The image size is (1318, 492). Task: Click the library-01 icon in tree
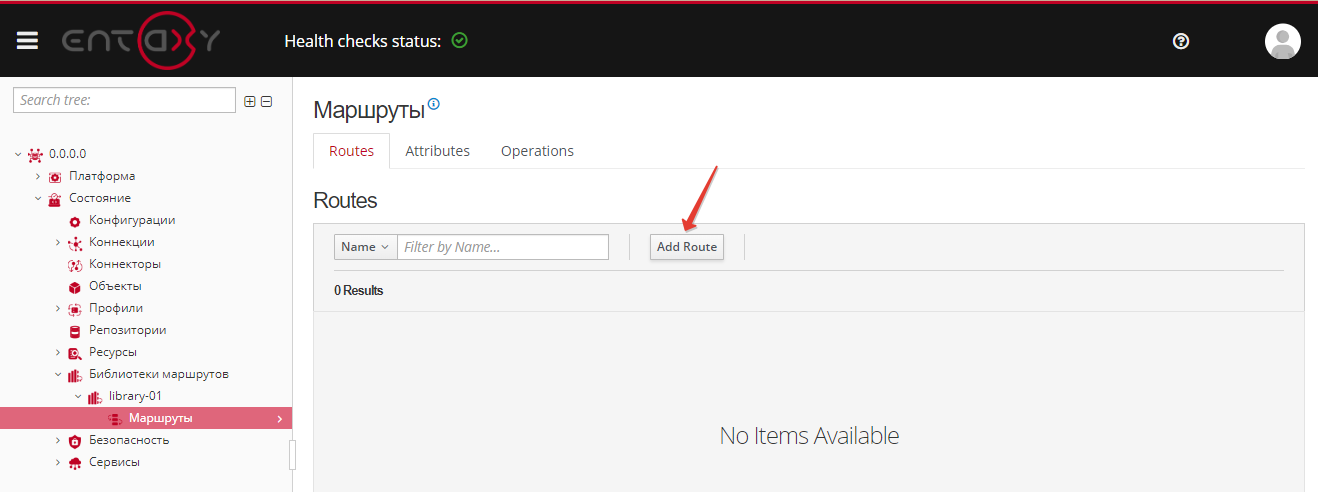click(94, 397)
